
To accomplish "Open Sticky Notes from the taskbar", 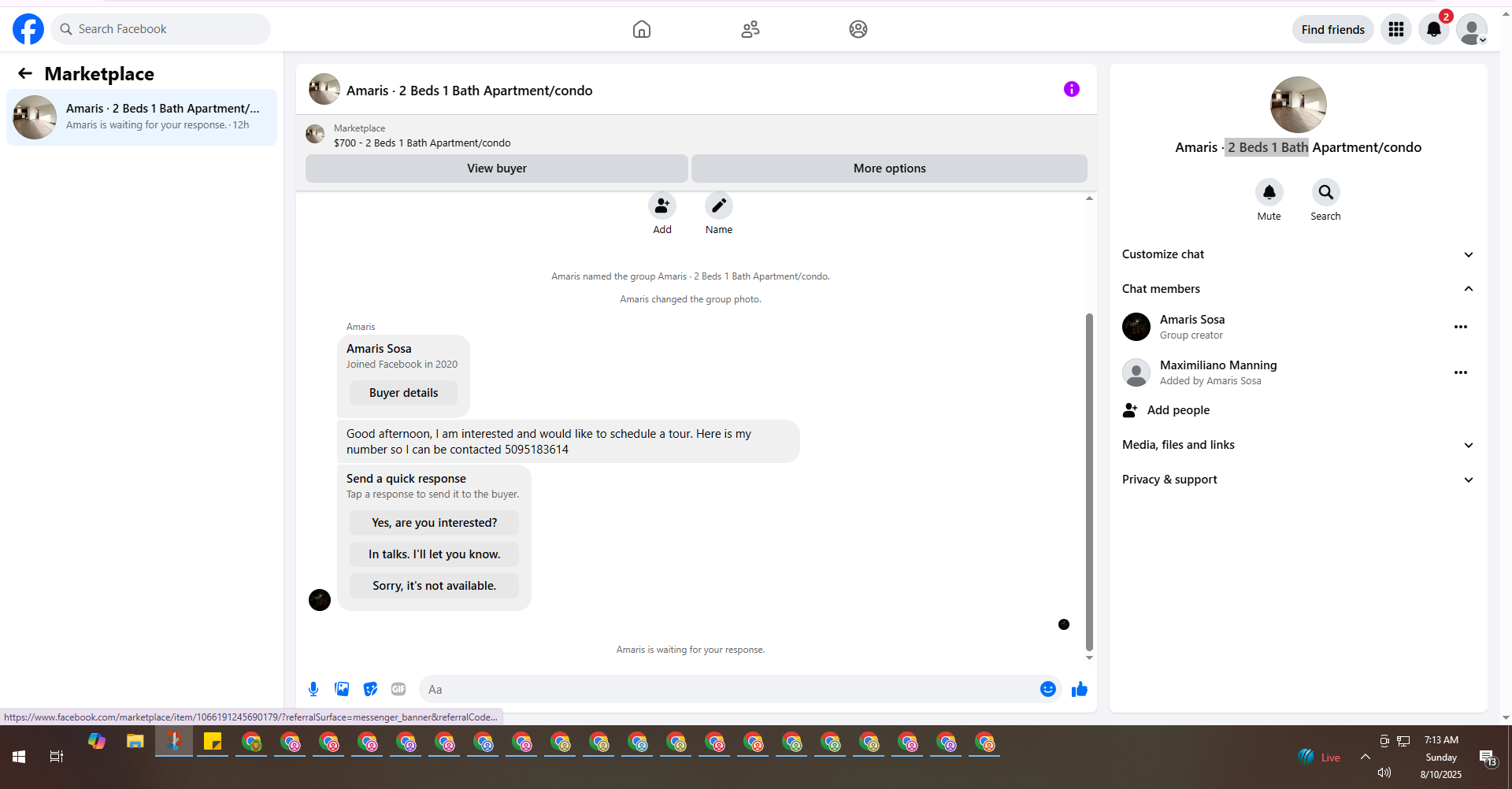I will click(213, 742).
